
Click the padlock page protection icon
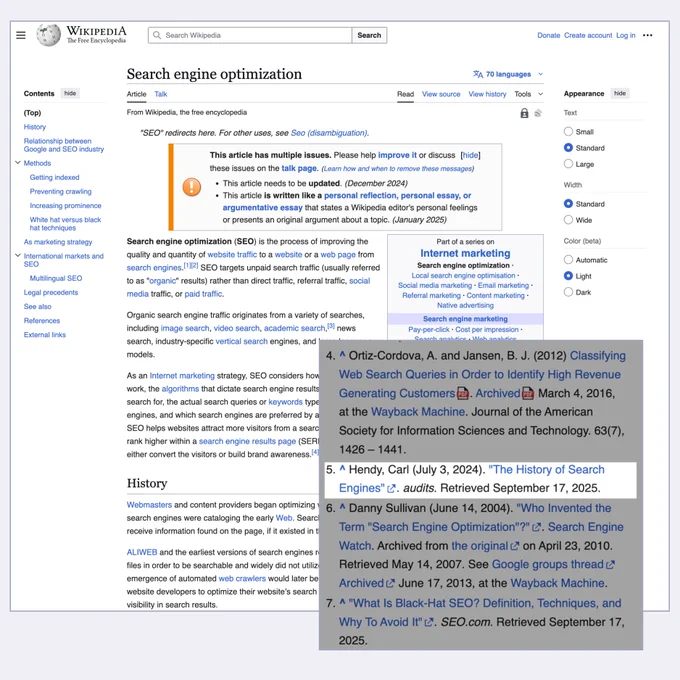point(524,113)
